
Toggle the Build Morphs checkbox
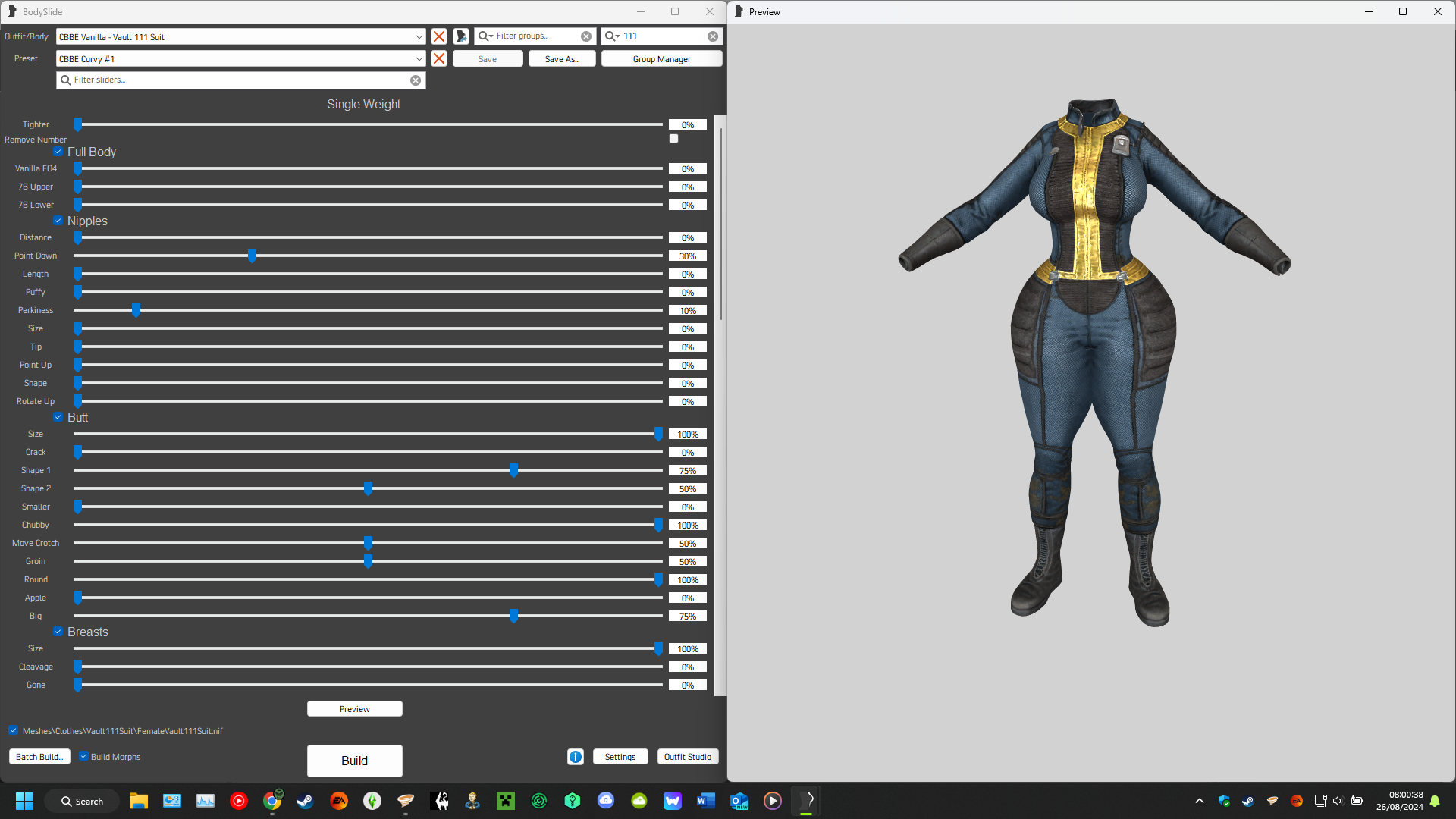tap(84, 757)
